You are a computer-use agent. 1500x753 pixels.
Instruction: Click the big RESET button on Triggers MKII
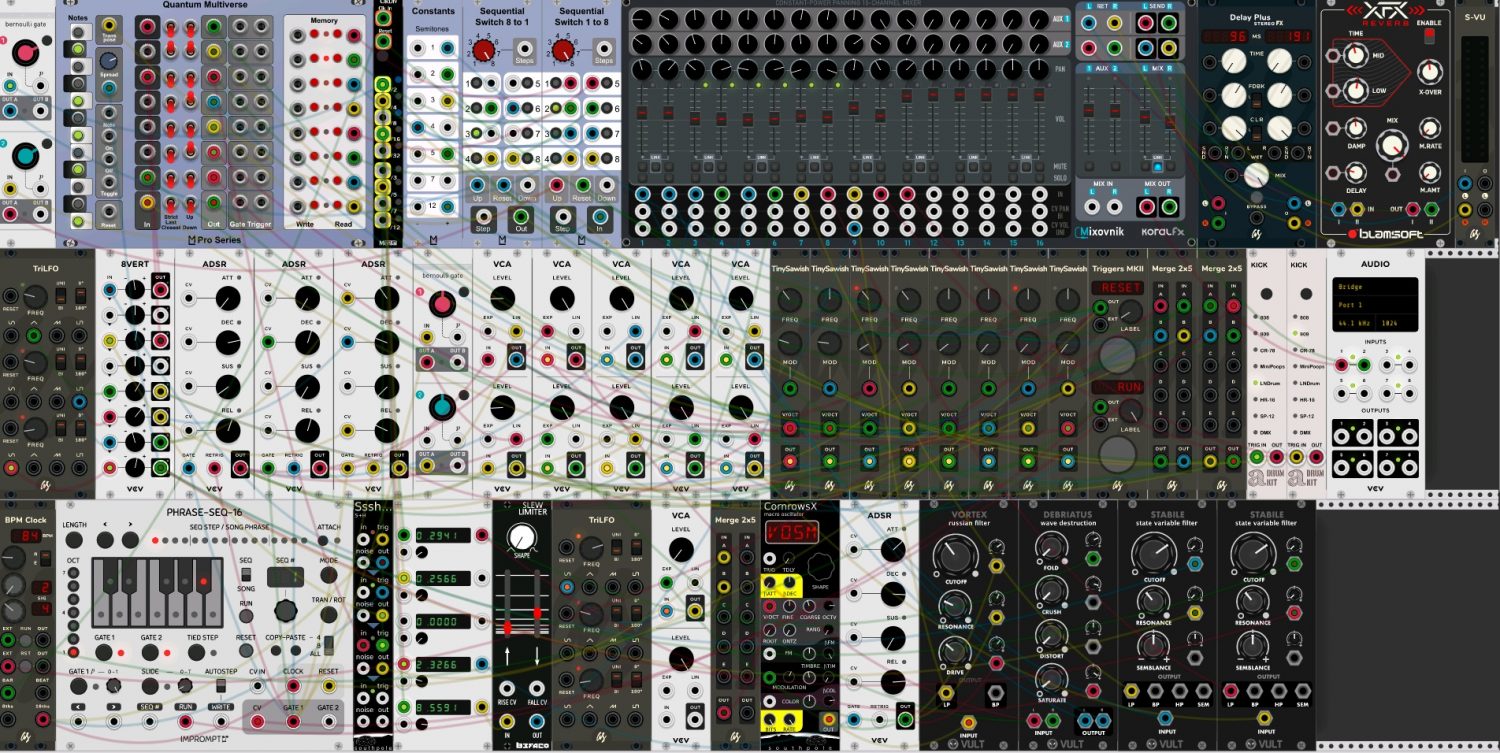coord(1117,355)
